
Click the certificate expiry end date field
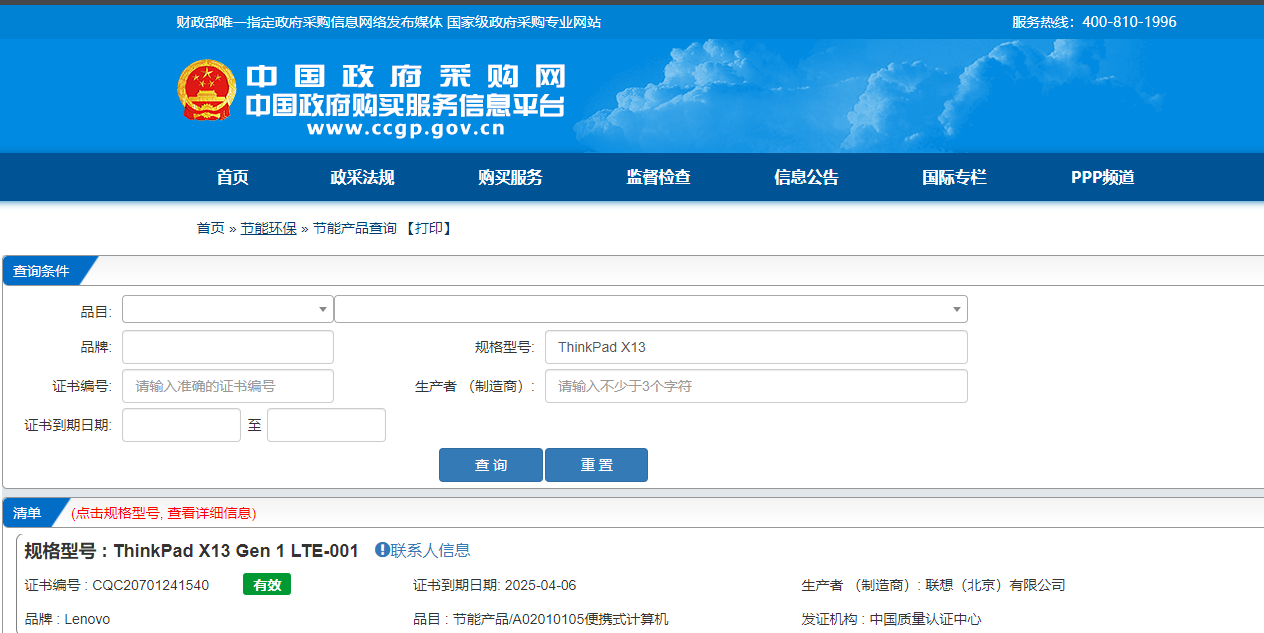click(x=326, y=425)
